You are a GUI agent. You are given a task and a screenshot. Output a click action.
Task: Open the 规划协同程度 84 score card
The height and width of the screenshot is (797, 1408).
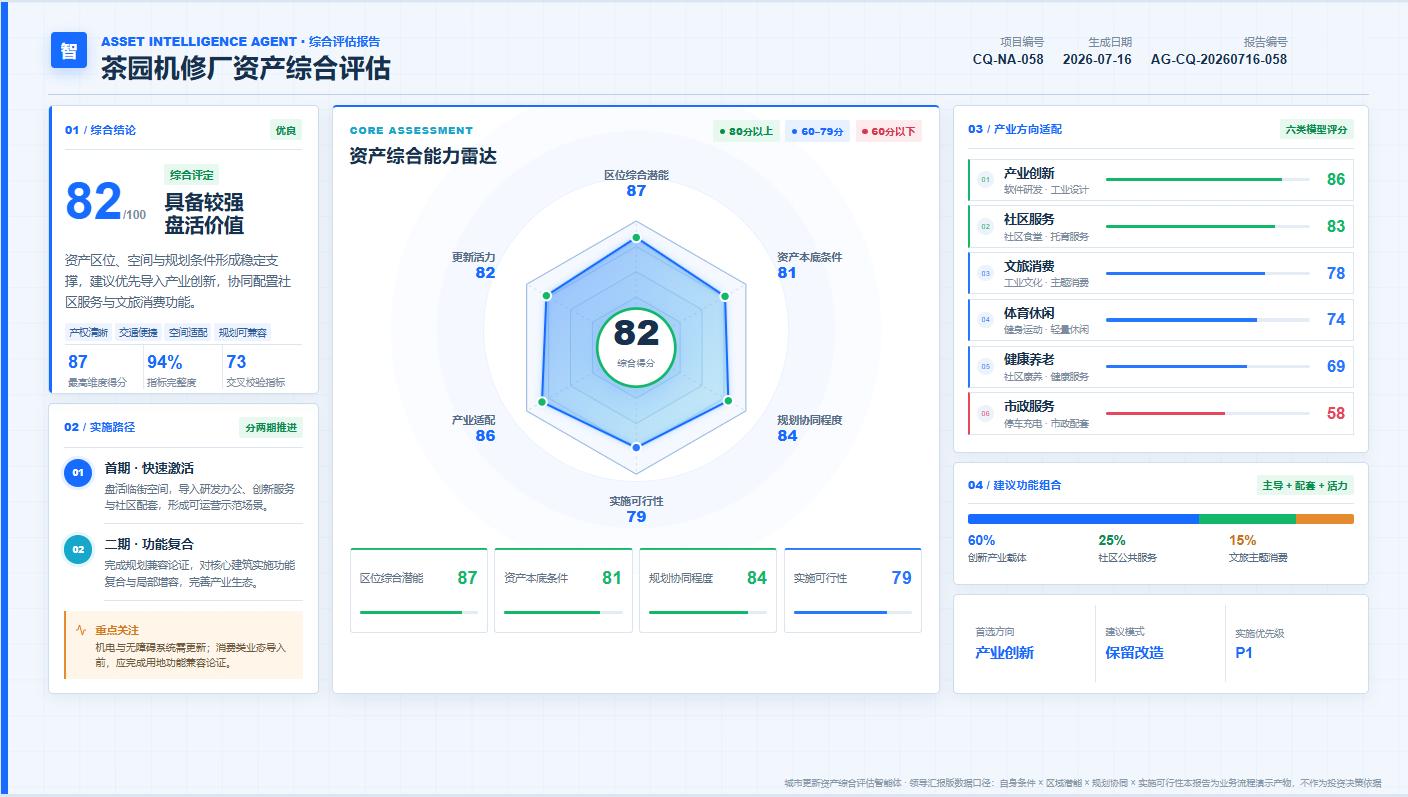[x=708, y=590]
